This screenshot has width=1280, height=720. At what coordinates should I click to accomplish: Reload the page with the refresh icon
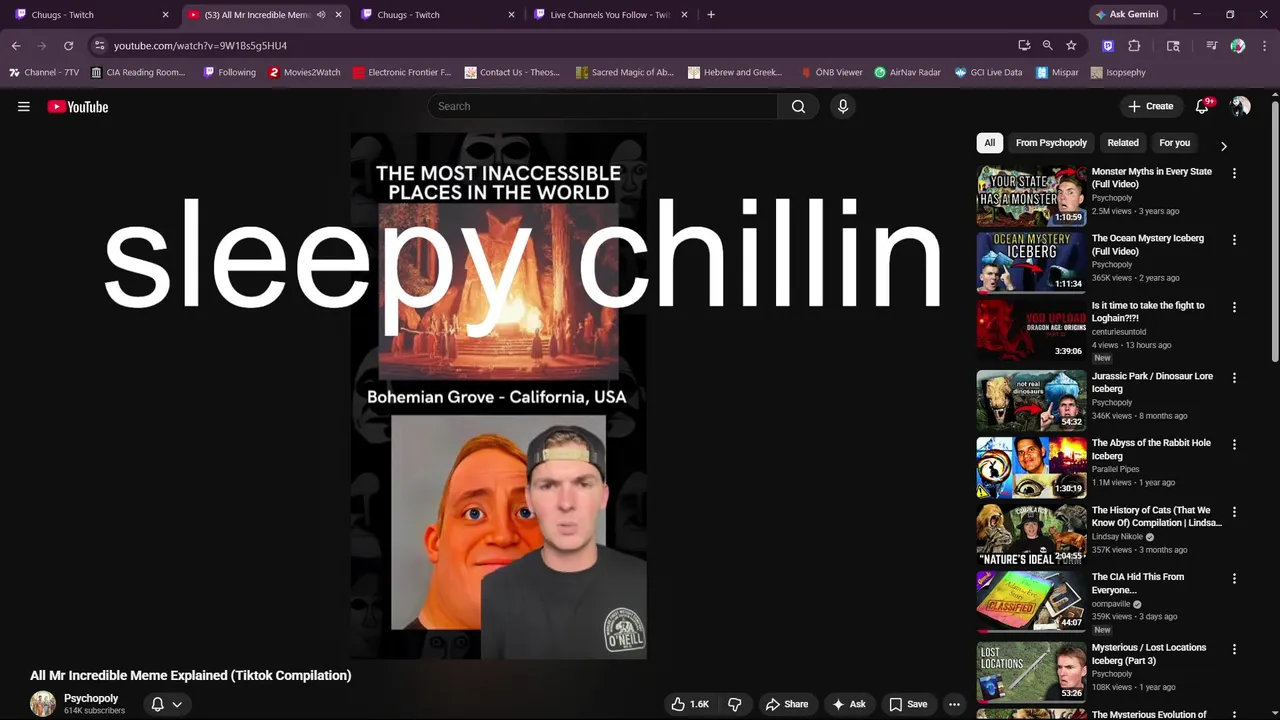tap(68, 45)
